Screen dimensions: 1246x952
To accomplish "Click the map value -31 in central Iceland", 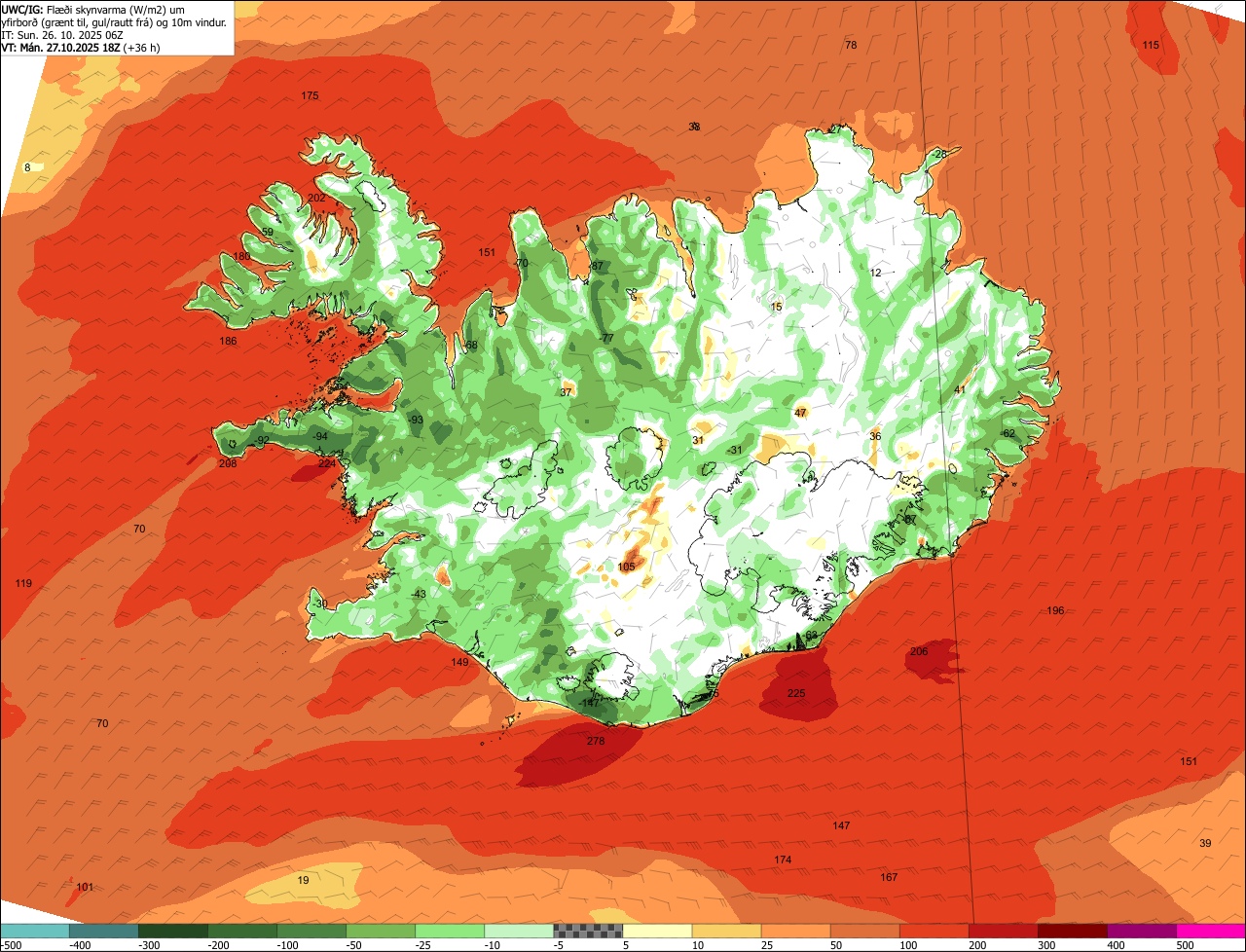I will tap(735, 449).
